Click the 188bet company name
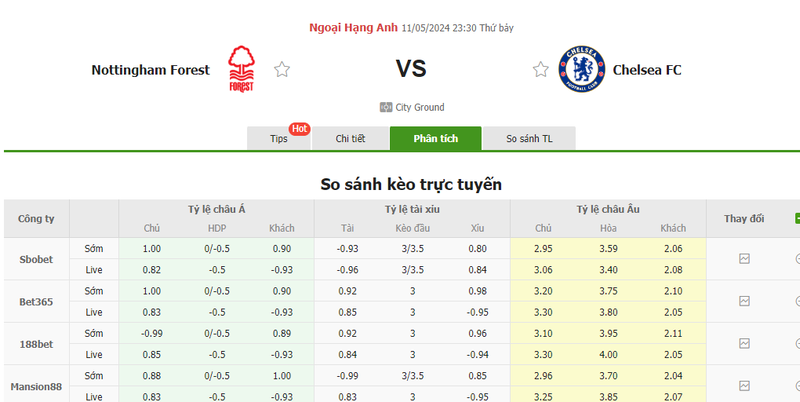 [36, 344]
